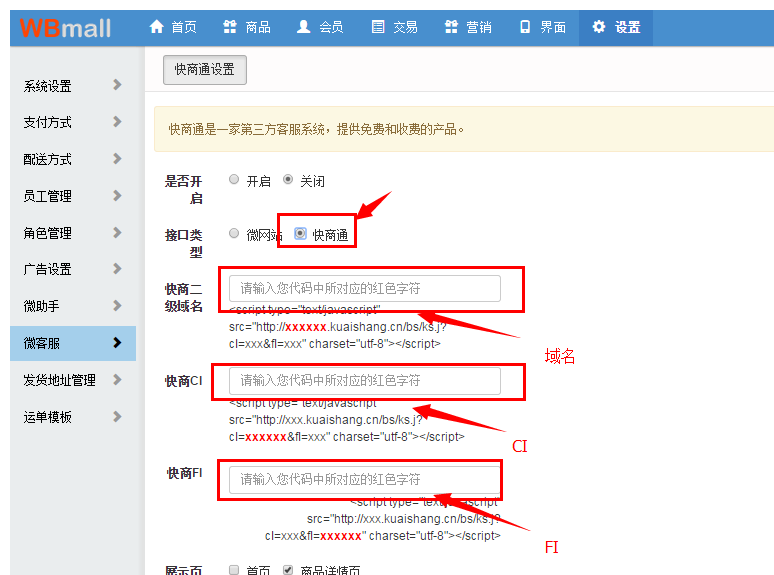Check the 首页 display page checkbox
Viewport: 774px width, 575px height.
tap(234, 570)
